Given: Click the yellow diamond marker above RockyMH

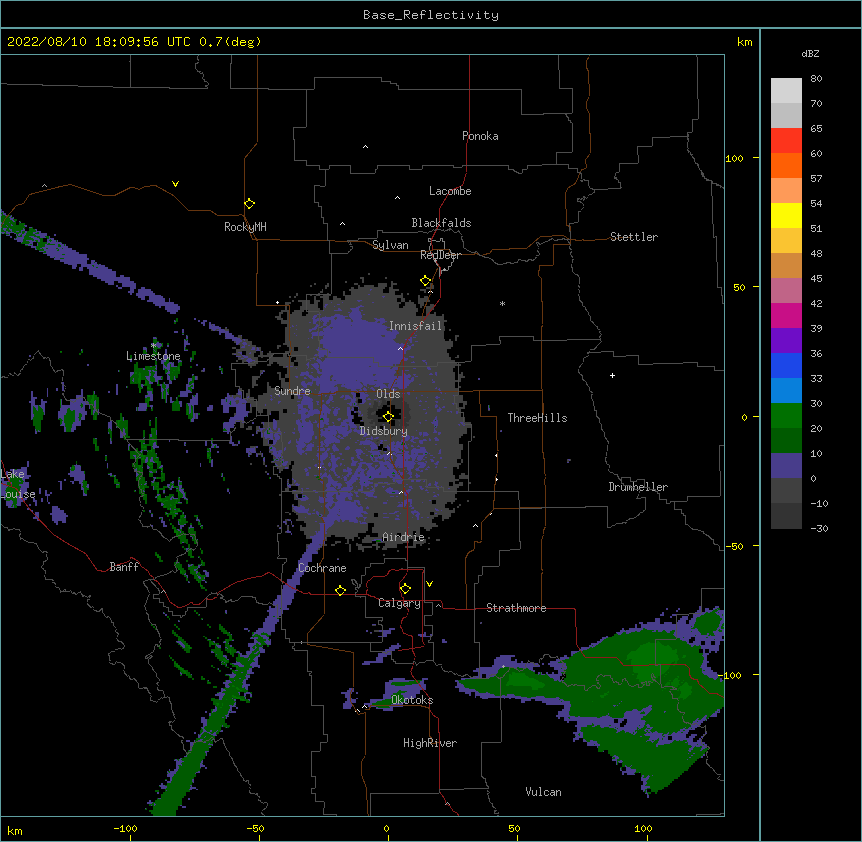Looking at the screenshot, I should coord(249,204).
